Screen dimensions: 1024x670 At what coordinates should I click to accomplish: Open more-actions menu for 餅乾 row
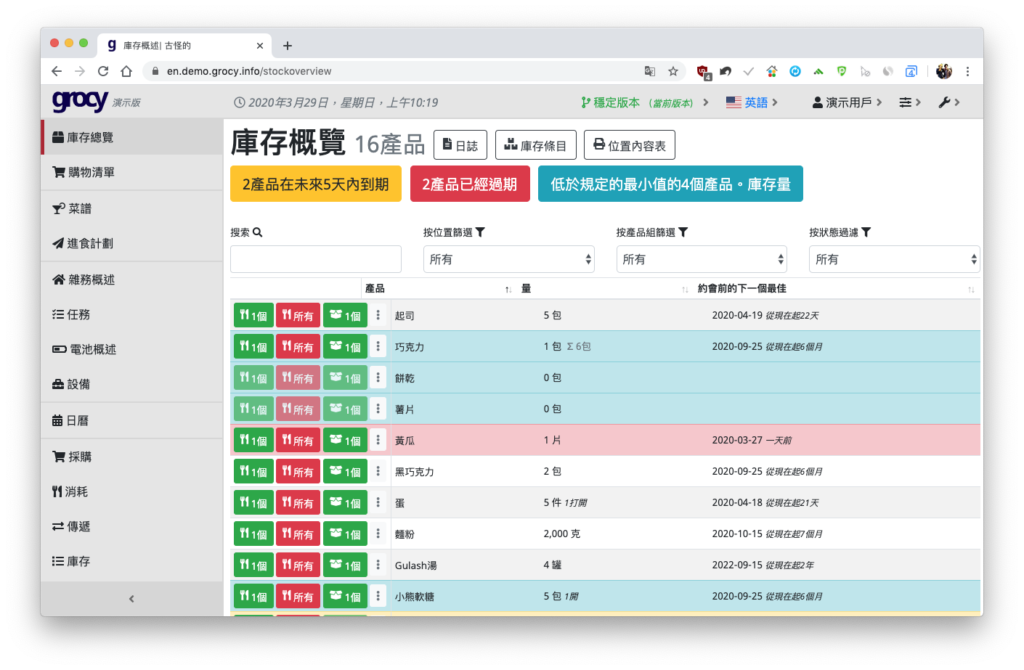click(378, 378)
